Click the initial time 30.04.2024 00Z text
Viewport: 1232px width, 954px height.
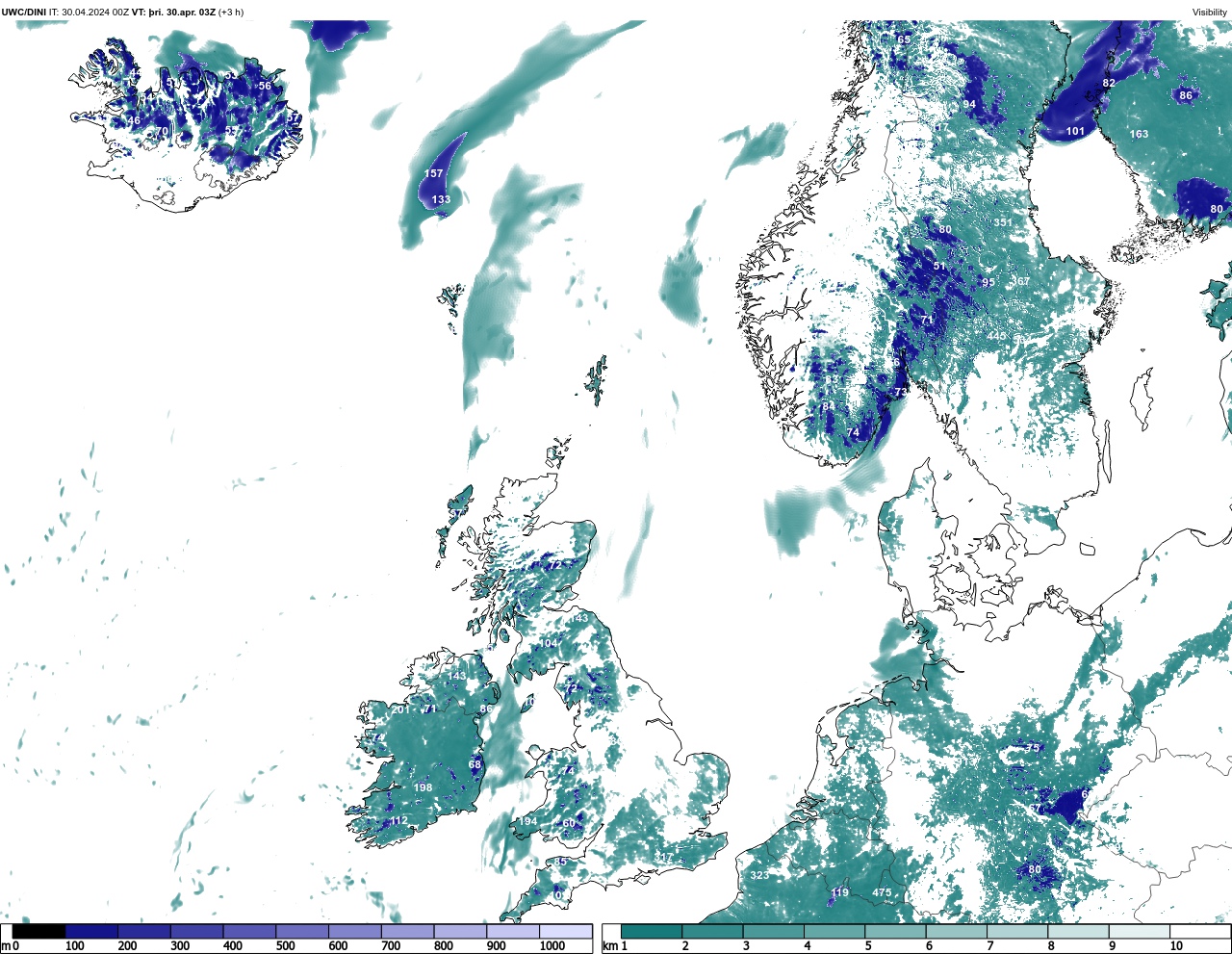pos(95,13)
